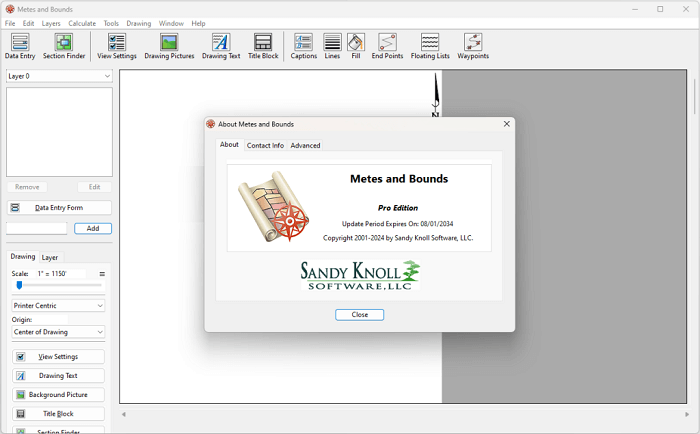Open the End Points tool
This screenshot has width=700, height=434.
387,46
